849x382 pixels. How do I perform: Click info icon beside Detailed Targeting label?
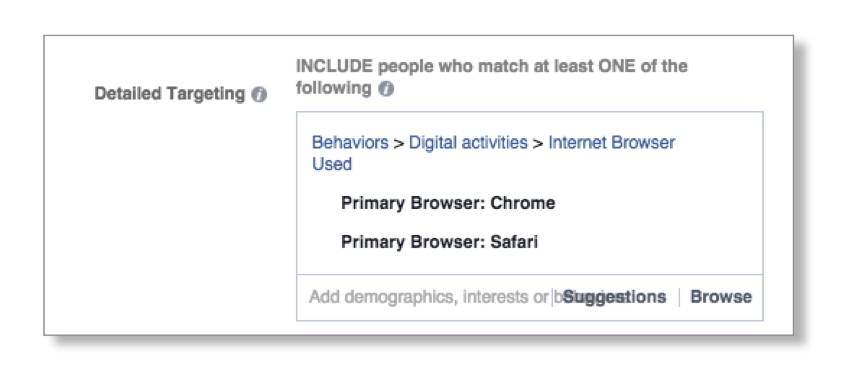coord(259,95)
